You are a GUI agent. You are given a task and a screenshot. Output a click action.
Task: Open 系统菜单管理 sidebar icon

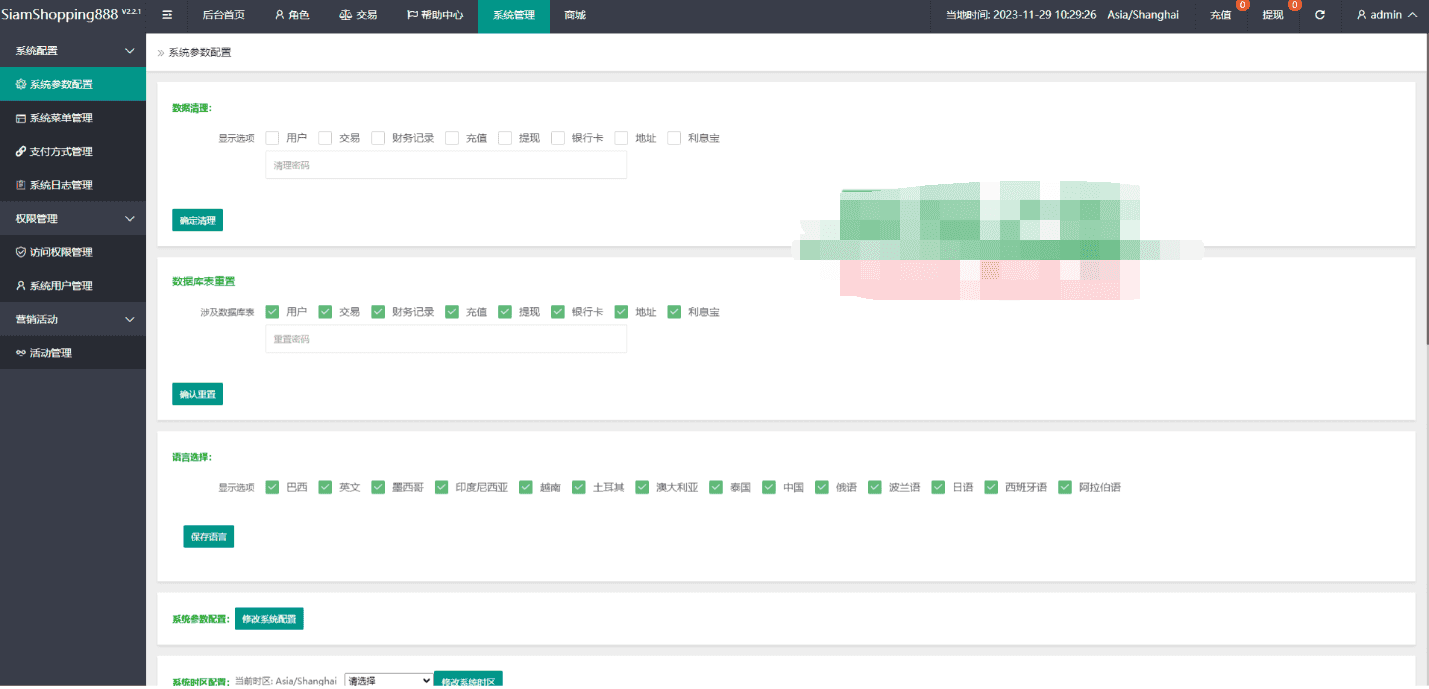[21, 118]
